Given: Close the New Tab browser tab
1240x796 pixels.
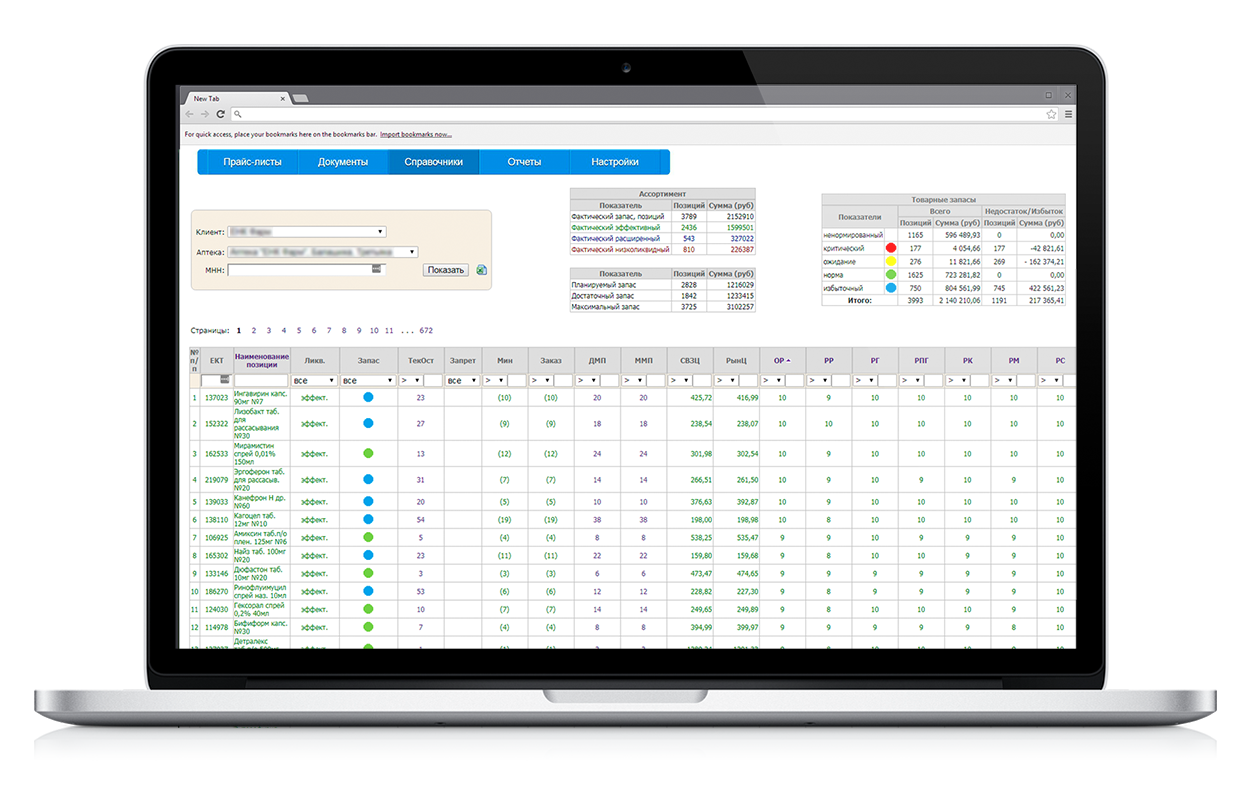Looking at the screenshot, I should click(283, 99).
